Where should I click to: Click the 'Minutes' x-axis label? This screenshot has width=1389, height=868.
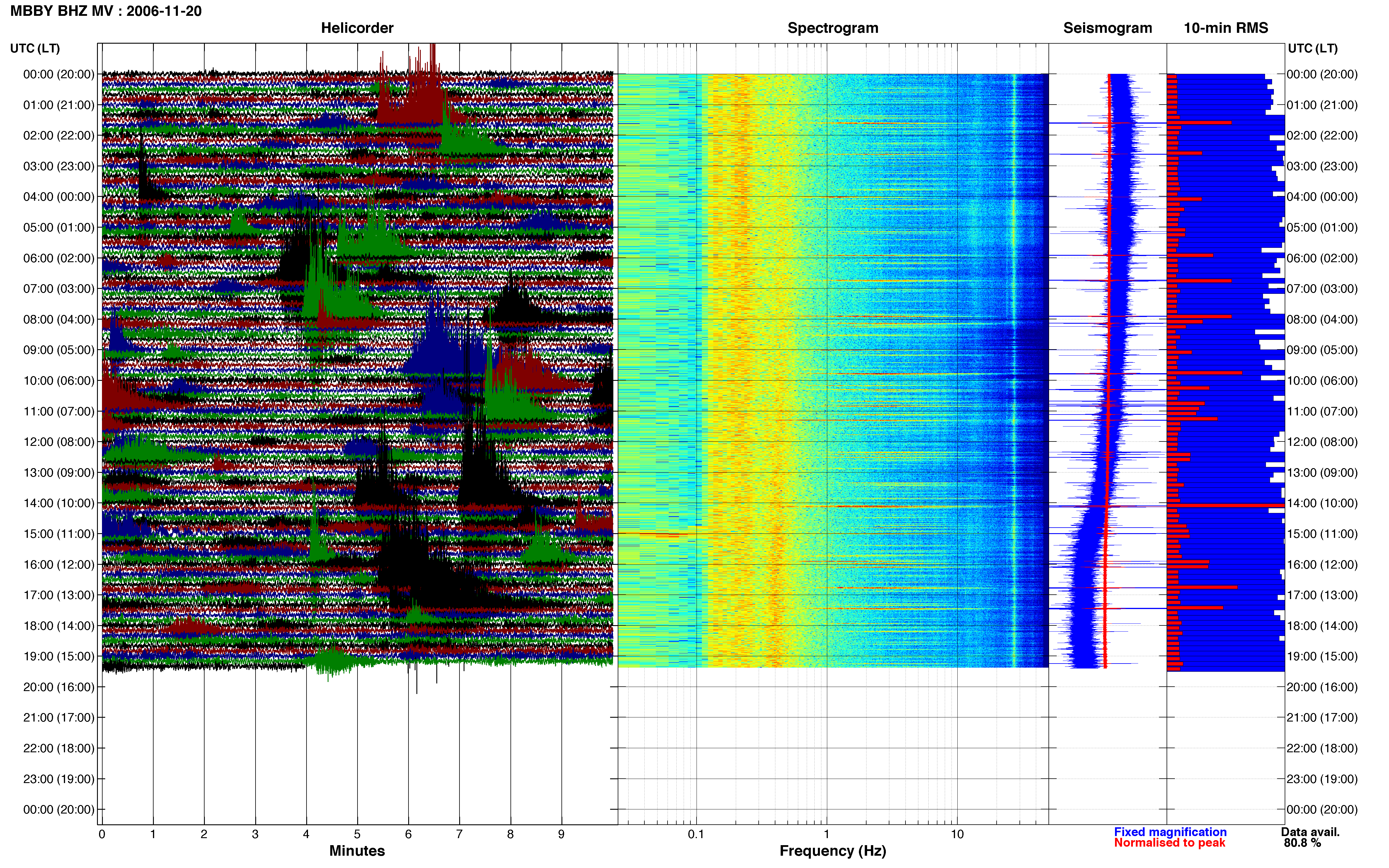point(357,851)
